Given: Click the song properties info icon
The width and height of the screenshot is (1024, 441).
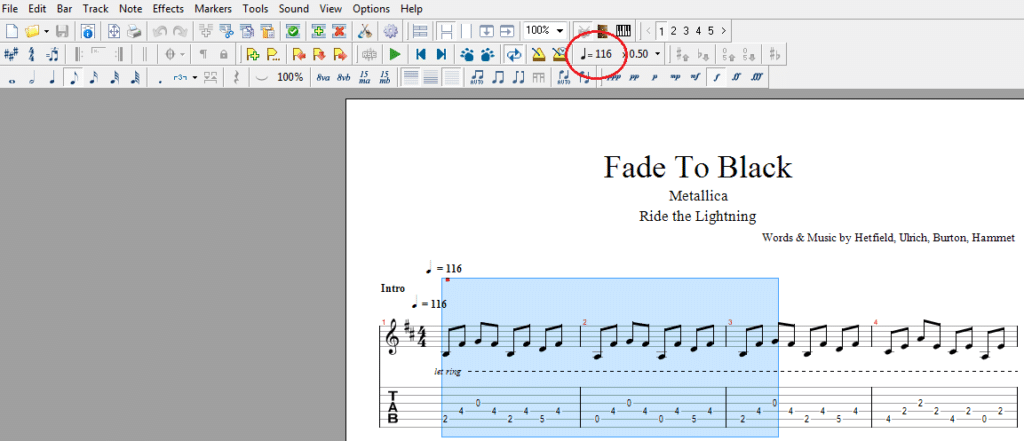Looking at the screenshot, I should (87, 31).
